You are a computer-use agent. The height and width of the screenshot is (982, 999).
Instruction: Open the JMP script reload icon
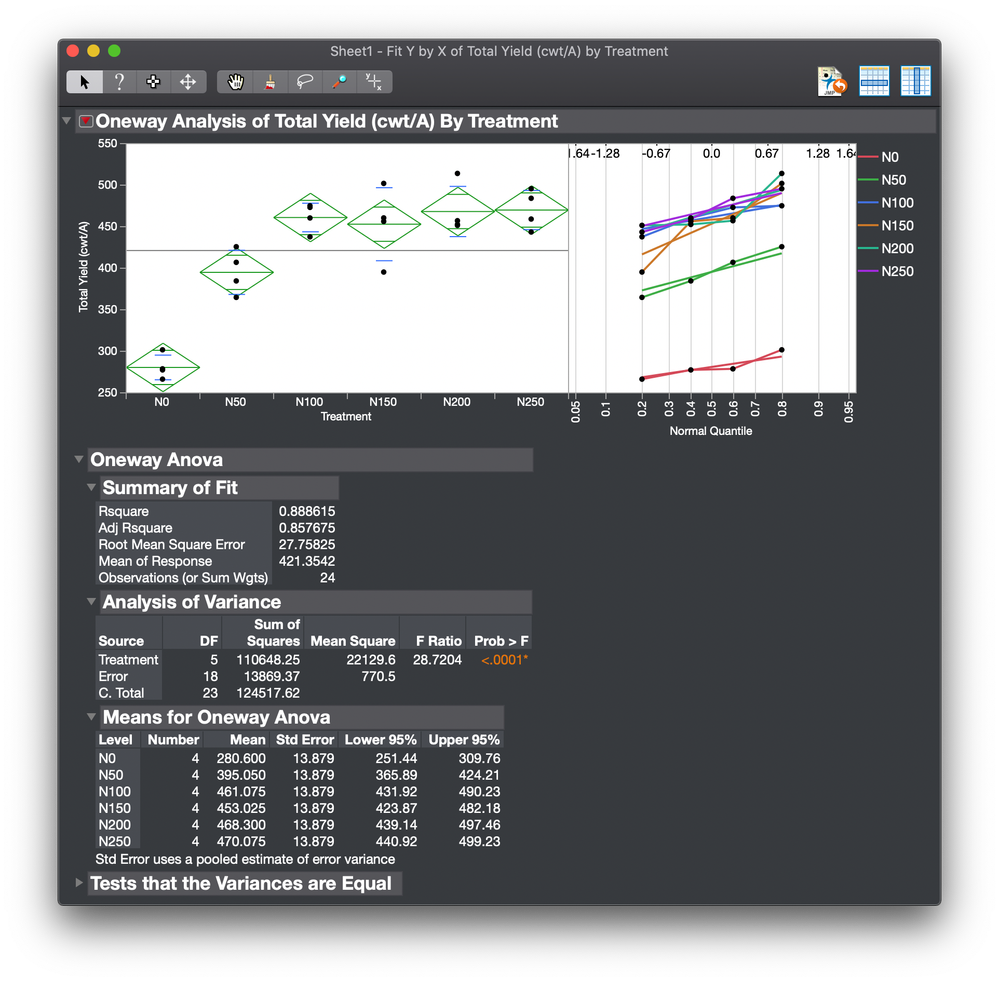pos(832,82)
